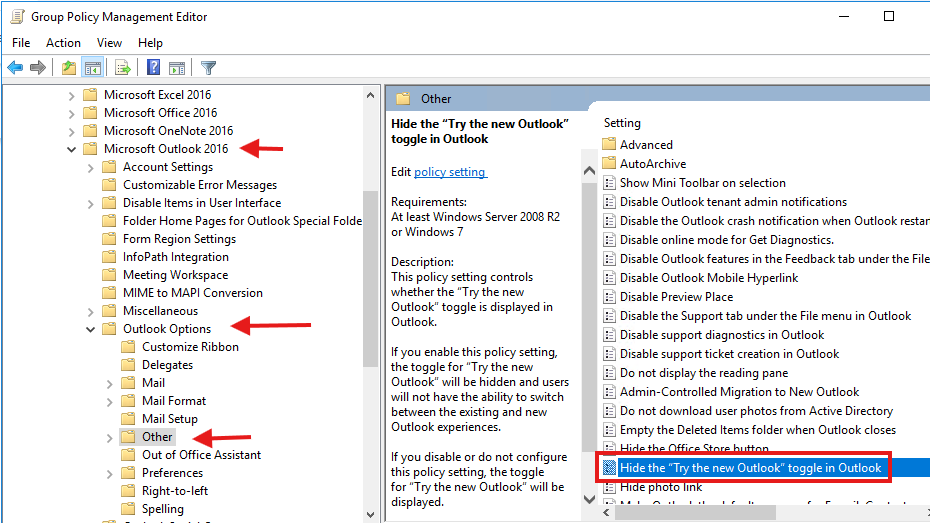
Task: Toggle the show/hide console tree icon
Action: [x=93, y=68]
